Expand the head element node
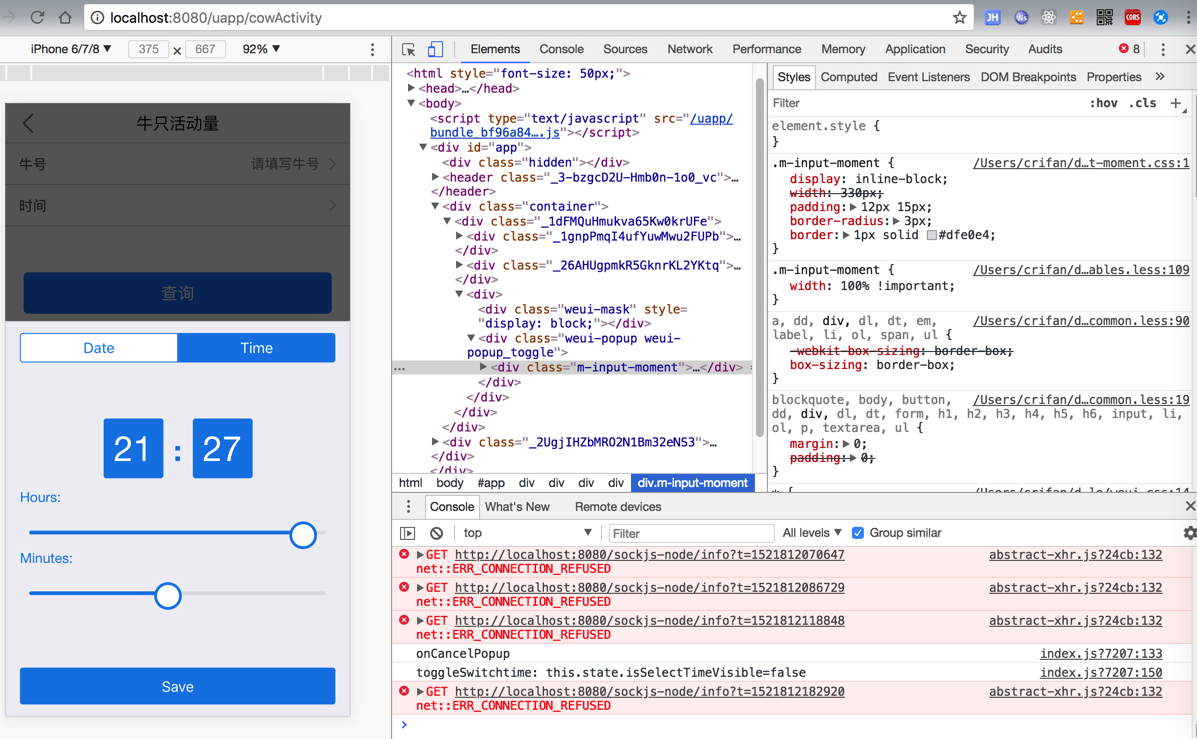The width and height of the screenshot is (1197, 739). pos(411,89)
